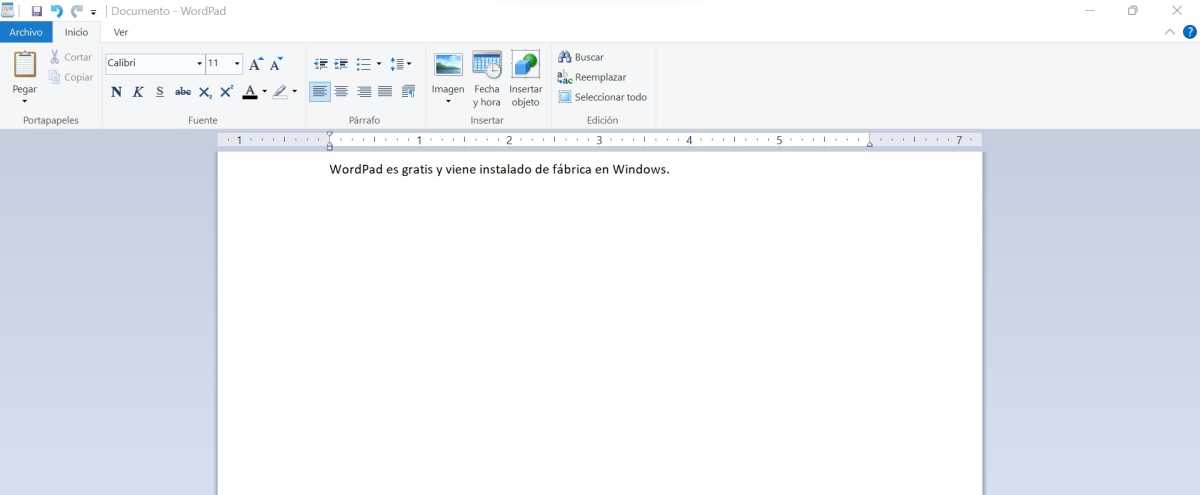The image size is (1200, 495).
Task: Open the list style dropdown arrow
Action: point(379,64)
